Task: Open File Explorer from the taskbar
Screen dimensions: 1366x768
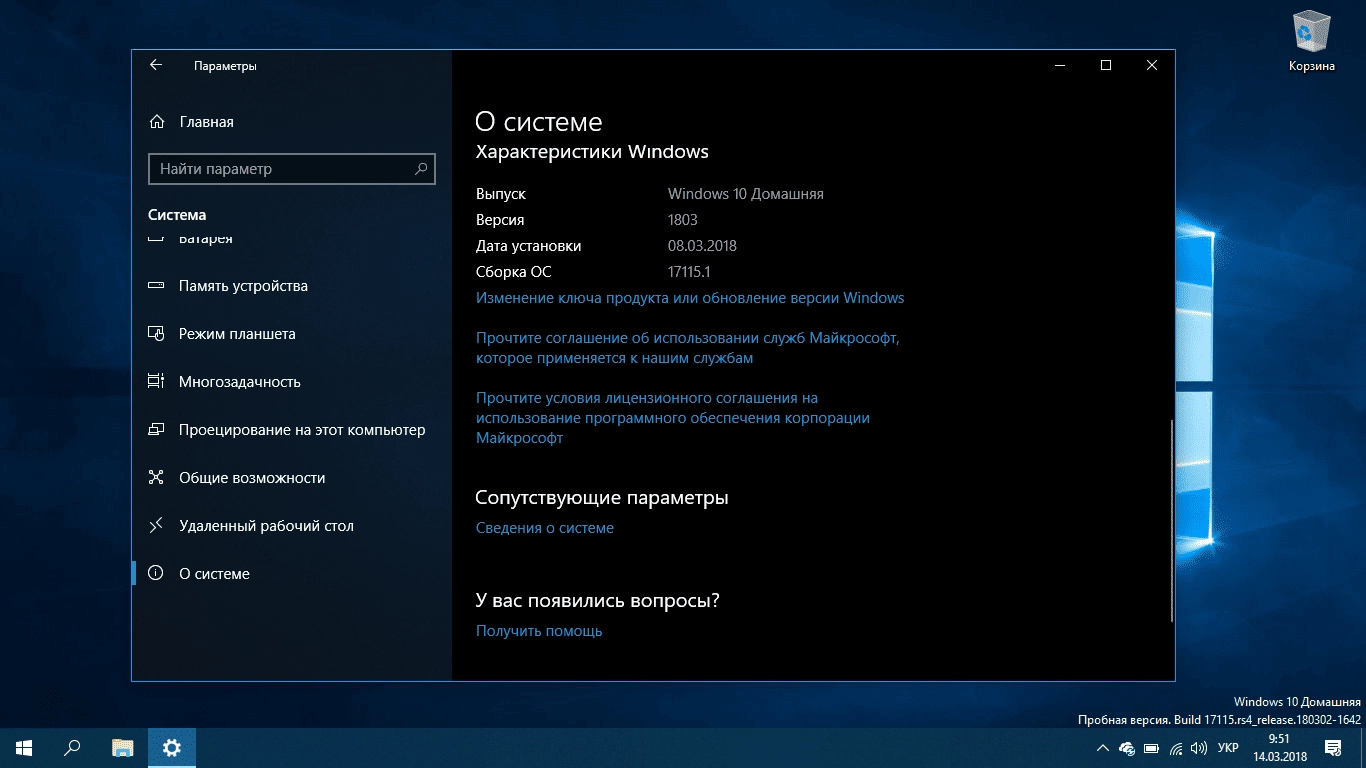Action: coord(122,747)
